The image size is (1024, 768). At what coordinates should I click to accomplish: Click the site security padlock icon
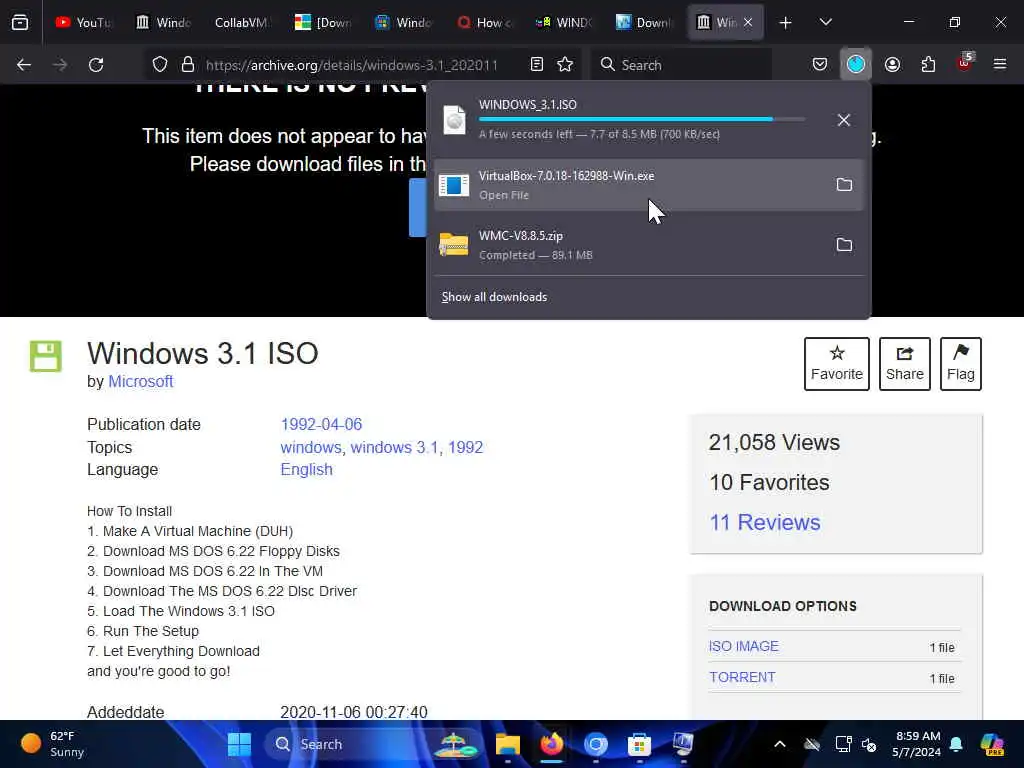point(188,65)
